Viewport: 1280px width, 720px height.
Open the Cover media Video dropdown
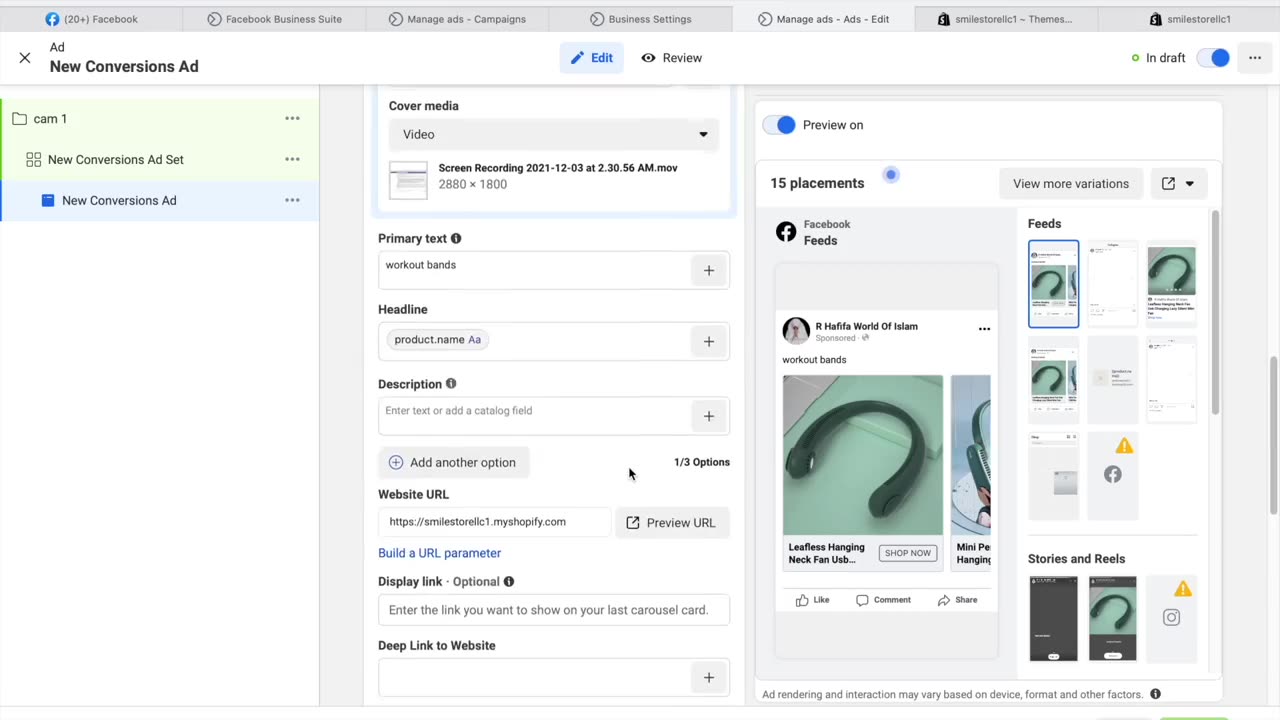click(x=555, y=134)
